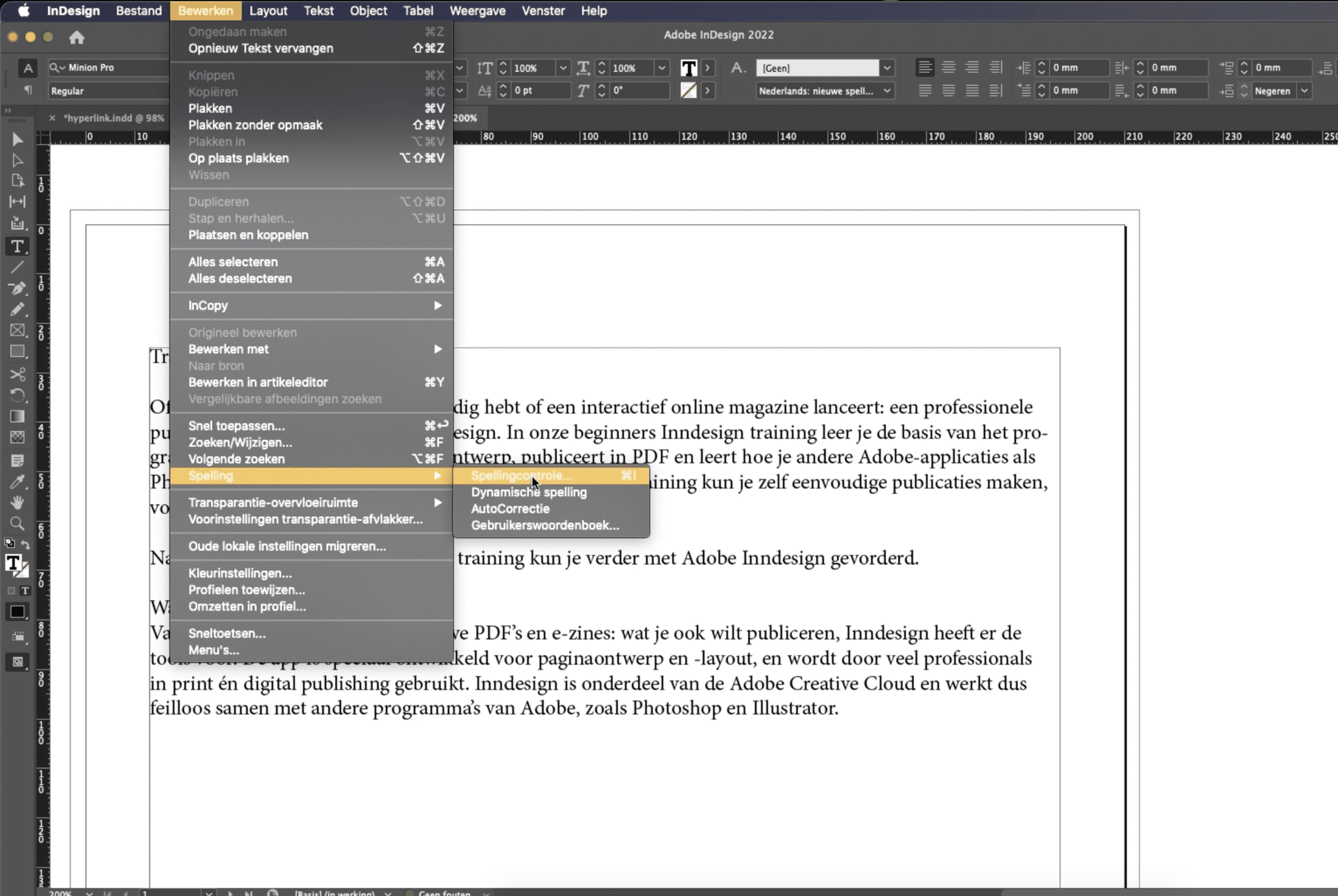
Task: Open the Negeren dropdown
Action: [x=1305, y=91]
